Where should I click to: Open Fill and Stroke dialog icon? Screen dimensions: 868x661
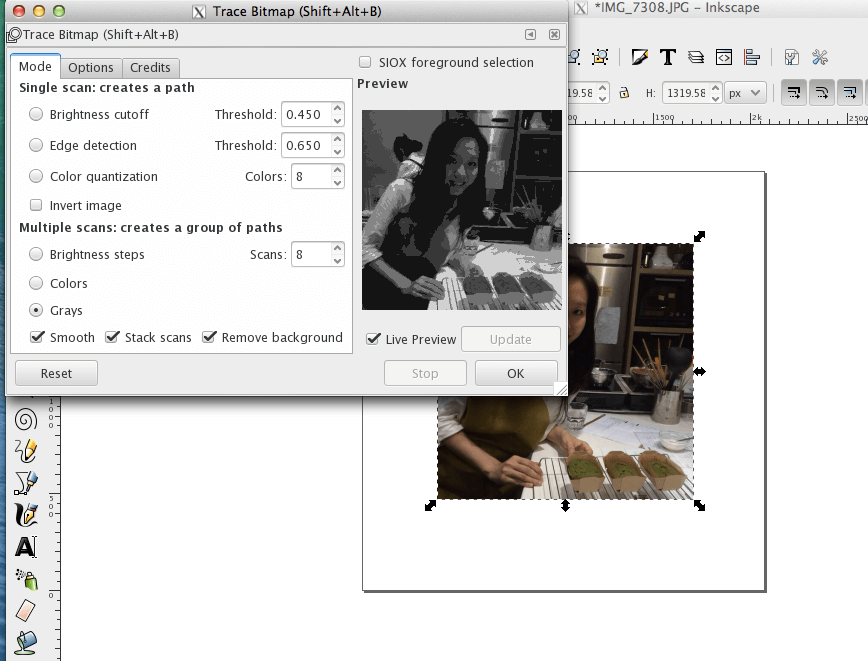pyautogui.click(x=639, y=57)
